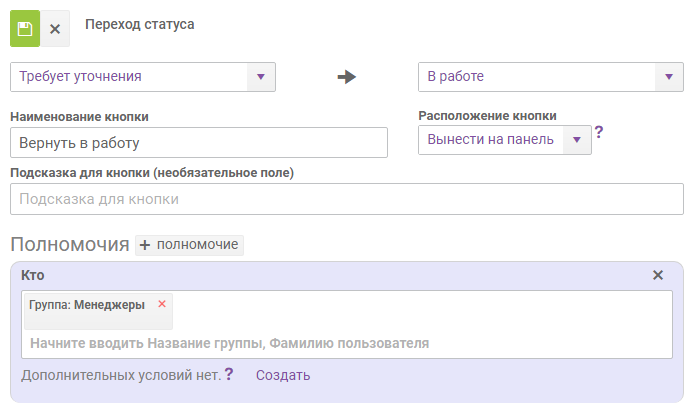Screen dimensions: 695x413
Task: Close the "Кто" permission block
Action: pos(658,275)
